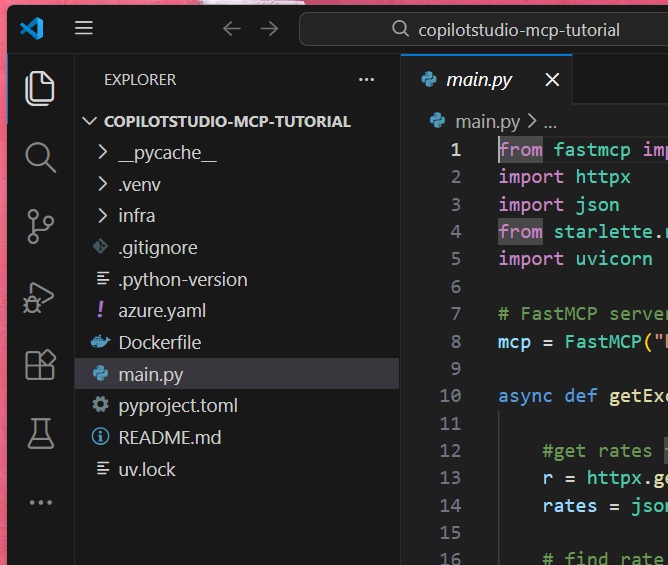The width and height of the screenshot is (668, 565).
Task: Open the Run and Debug view
Action: 39,296
